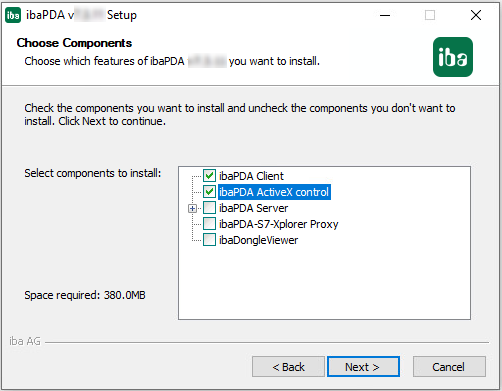Tick the ibaDongleViewer checkbox
Screen dimensions: 502x391
(x=209, y=240)
